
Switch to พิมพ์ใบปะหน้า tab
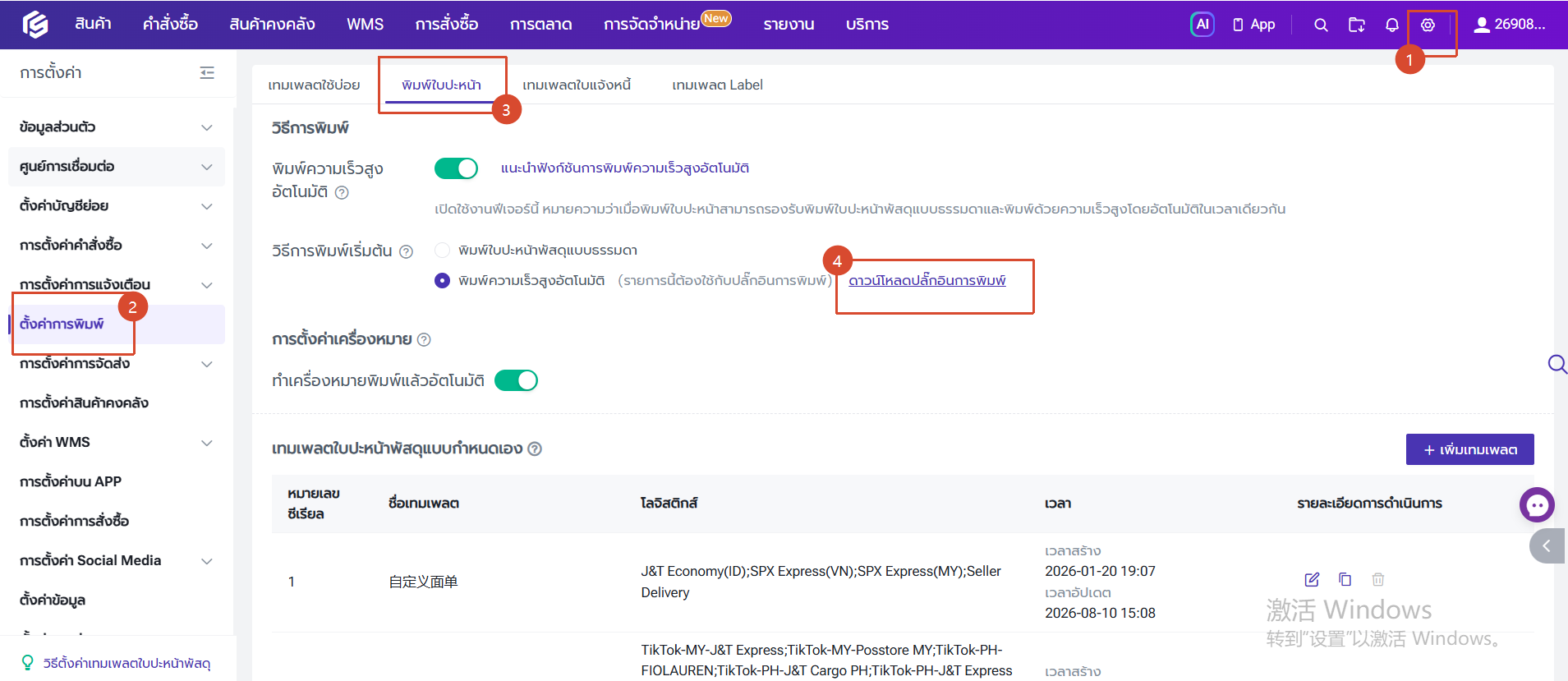[x=441, y=85]
